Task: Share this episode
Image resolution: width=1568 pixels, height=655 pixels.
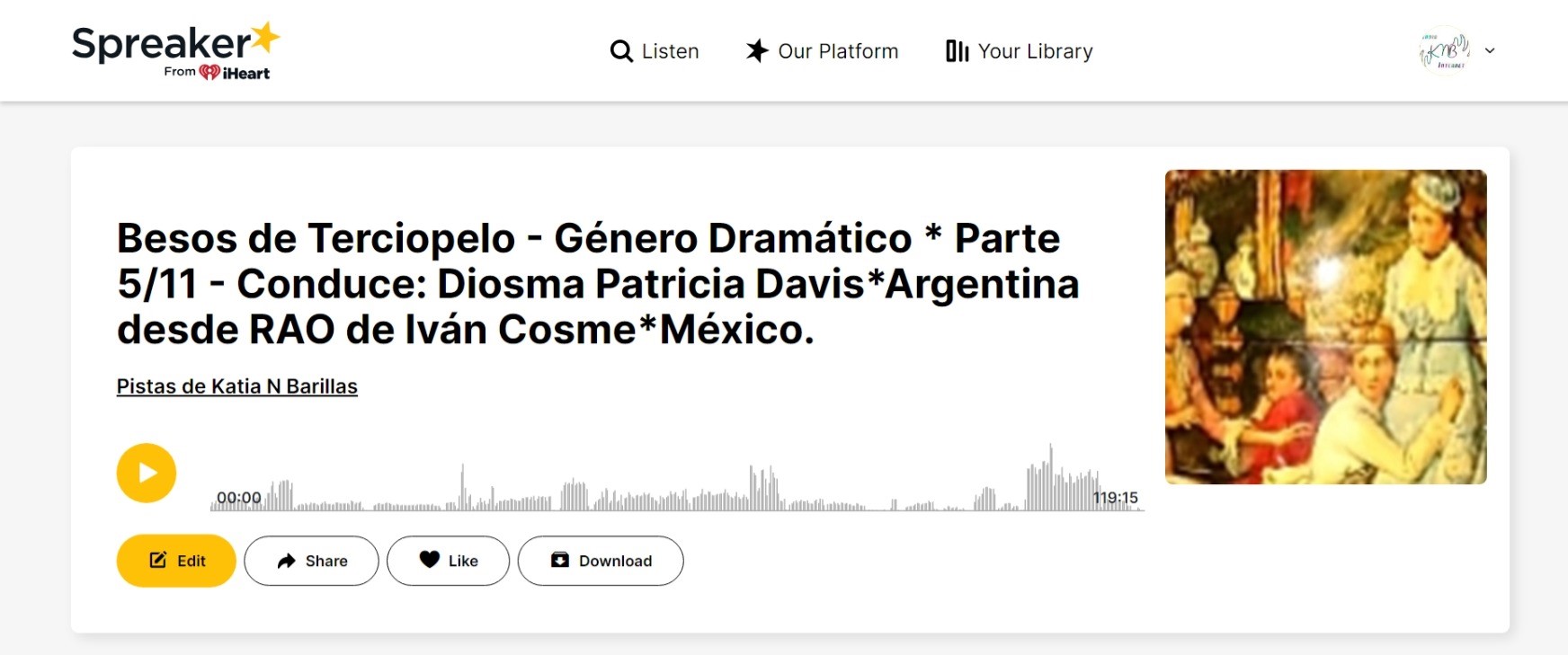Action: [x=311, y=561]
